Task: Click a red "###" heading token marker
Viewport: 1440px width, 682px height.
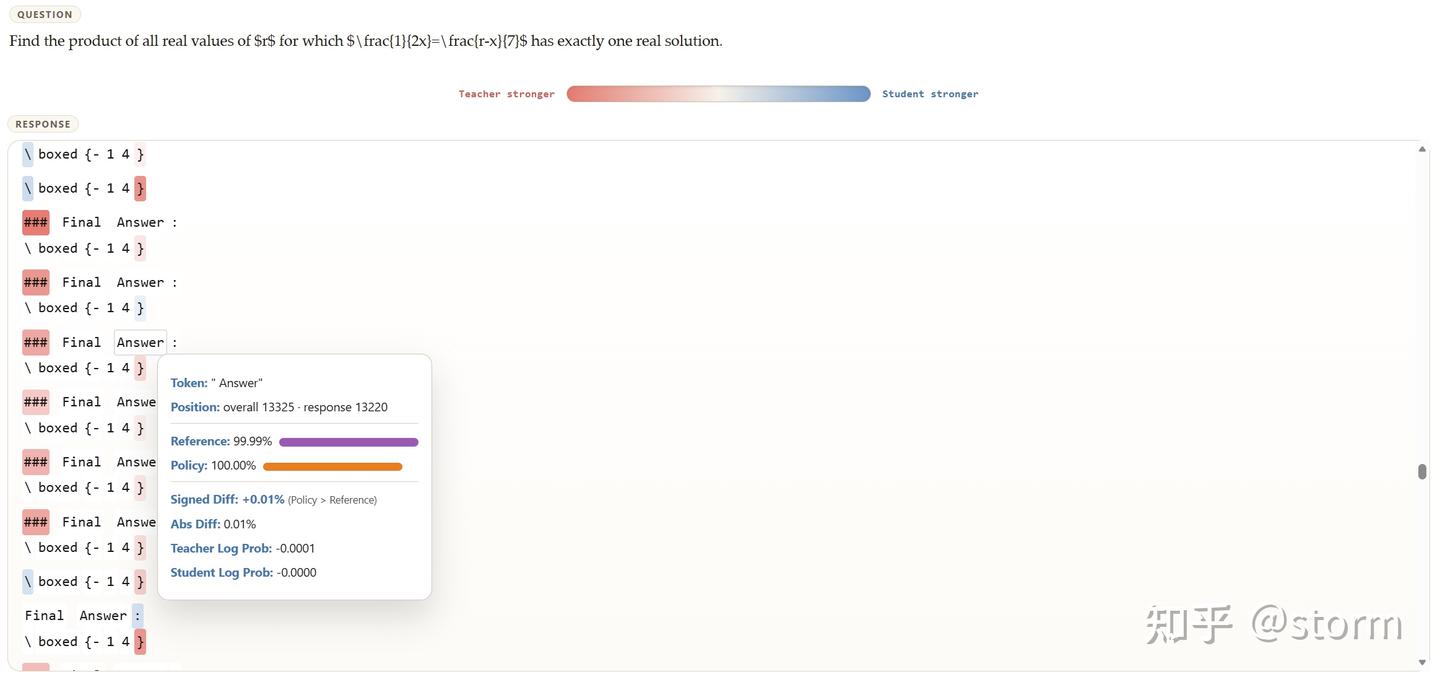Action: tap(35, 221)
